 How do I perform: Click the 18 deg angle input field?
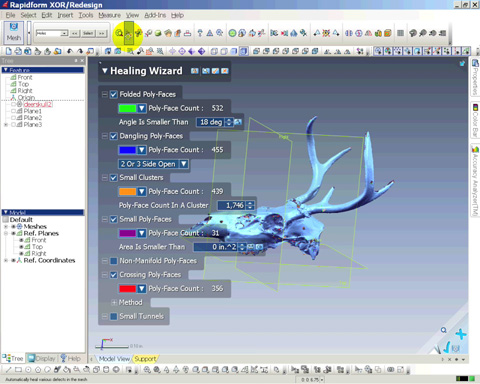[211, 122]
